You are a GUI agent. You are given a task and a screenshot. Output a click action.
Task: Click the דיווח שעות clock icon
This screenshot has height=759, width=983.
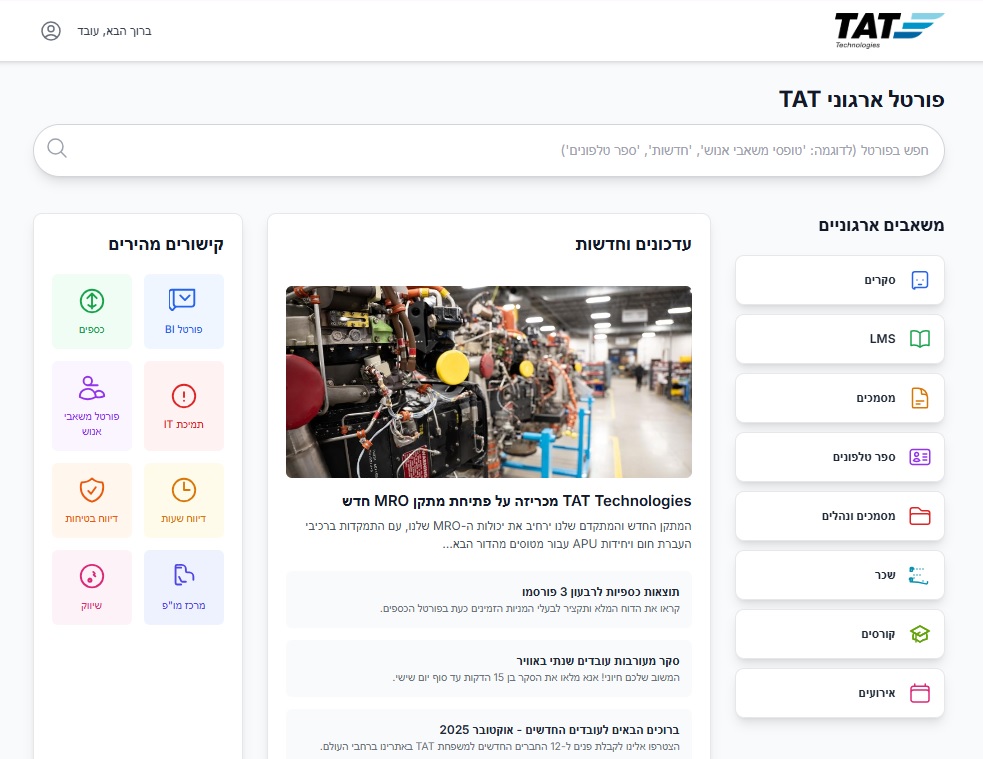pyautogui.click(x=183, y=489)
